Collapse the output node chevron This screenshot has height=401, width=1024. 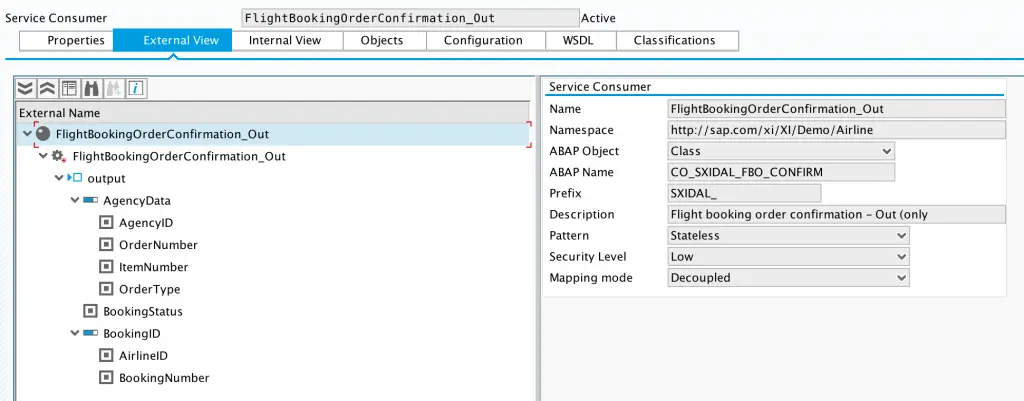pos(59,178)
